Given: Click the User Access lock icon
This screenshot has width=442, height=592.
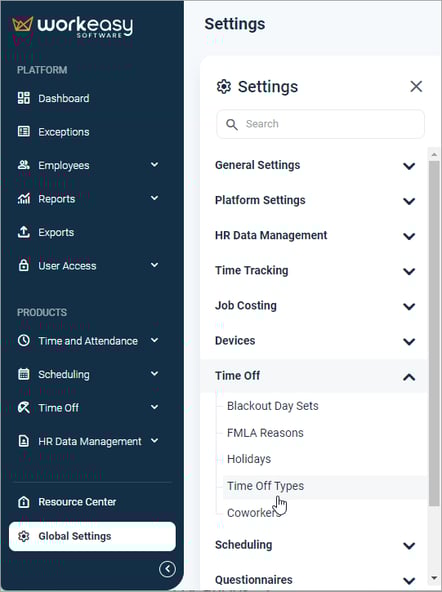Looking at the screenshot, I should 23,265.
